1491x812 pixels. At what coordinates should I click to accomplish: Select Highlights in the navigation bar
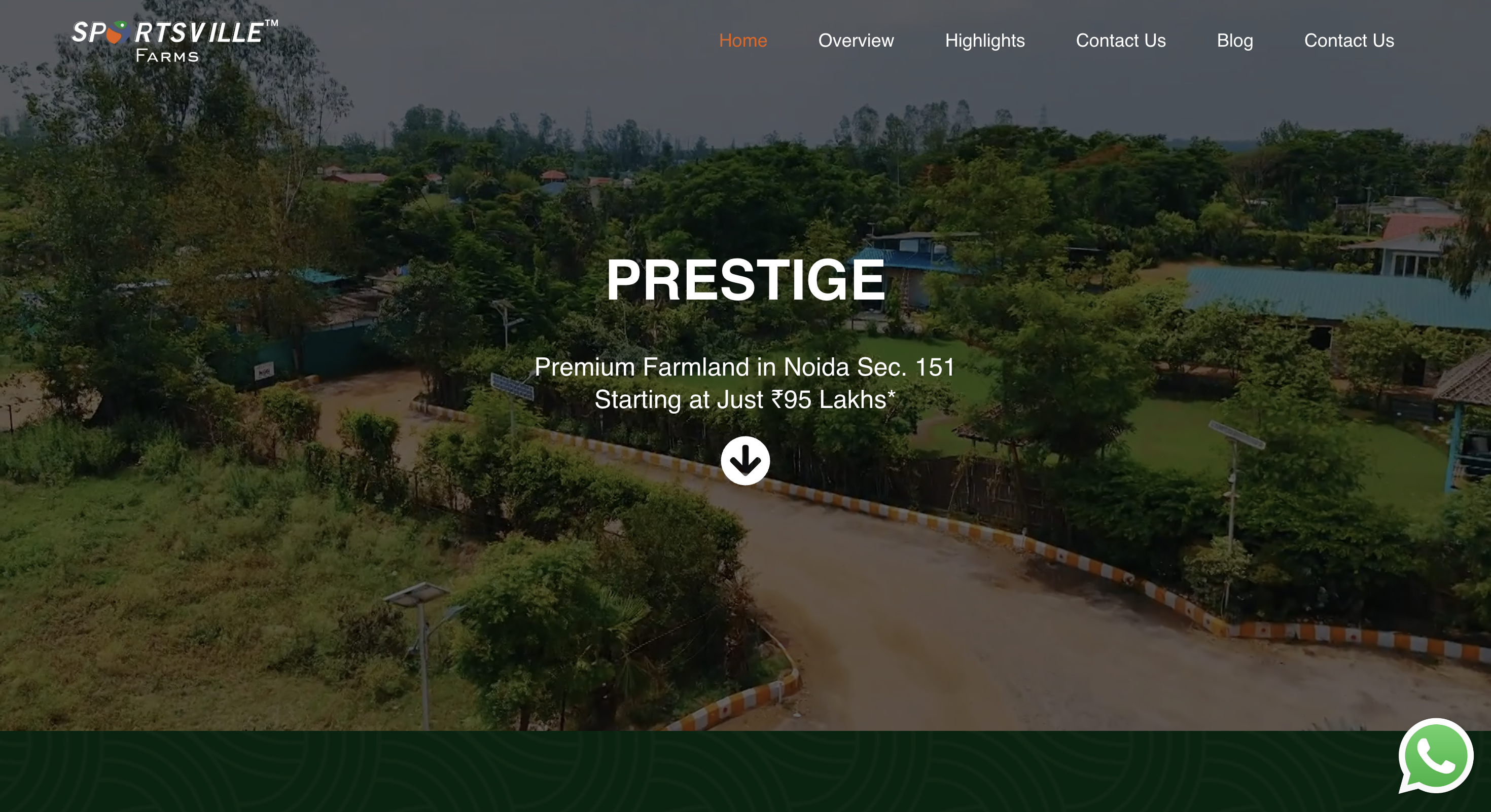coord(984,41)
